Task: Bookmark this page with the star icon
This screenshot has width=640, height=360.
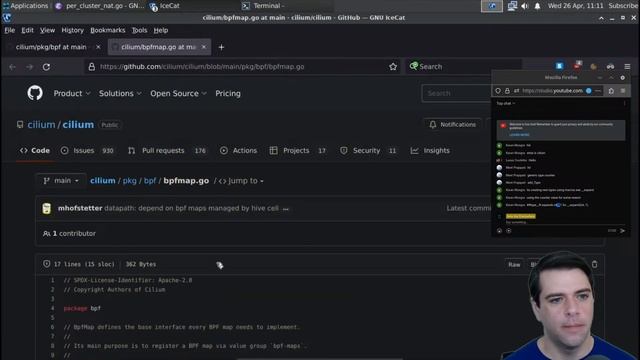Action: click(393, 67)
